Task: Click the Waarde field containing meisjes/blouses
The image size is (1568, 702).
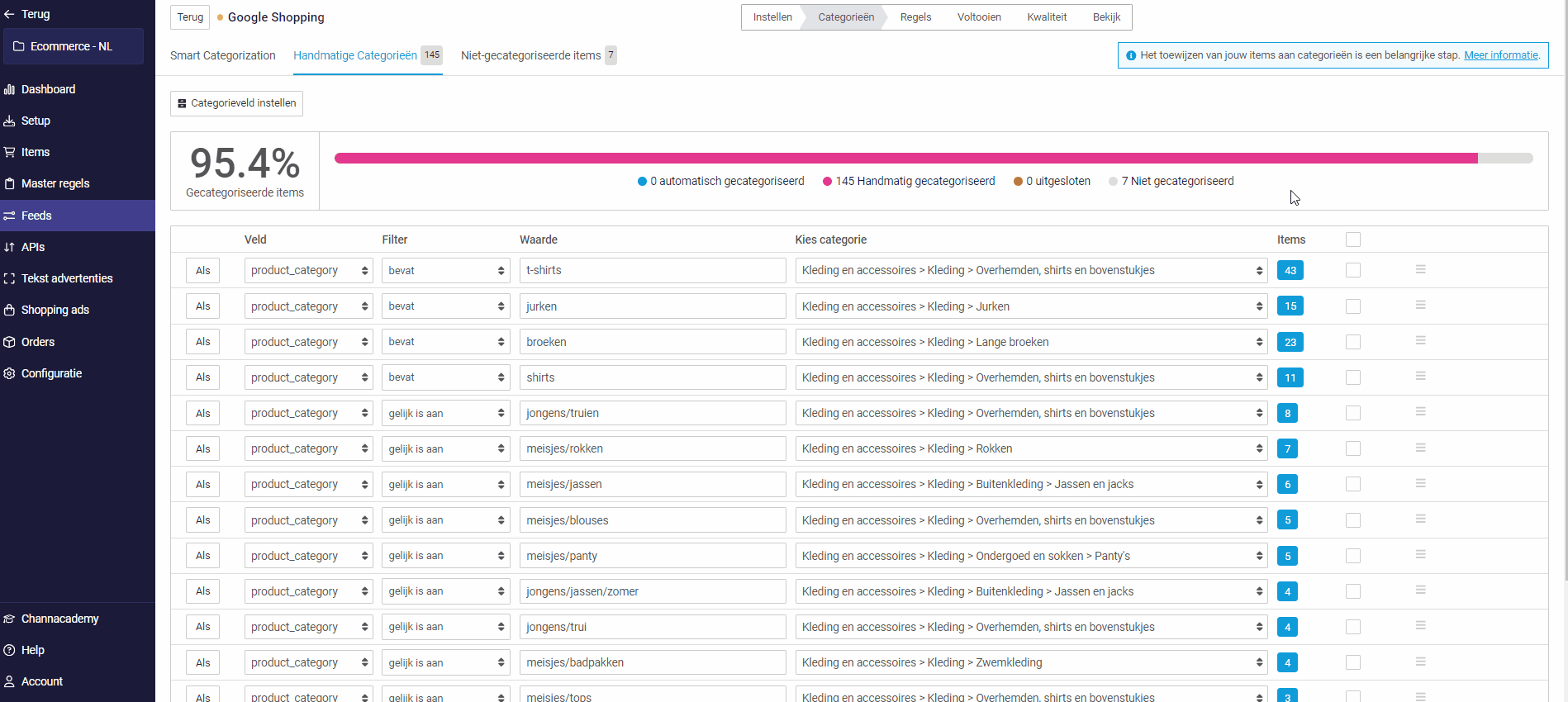Action: pos(653,520)
